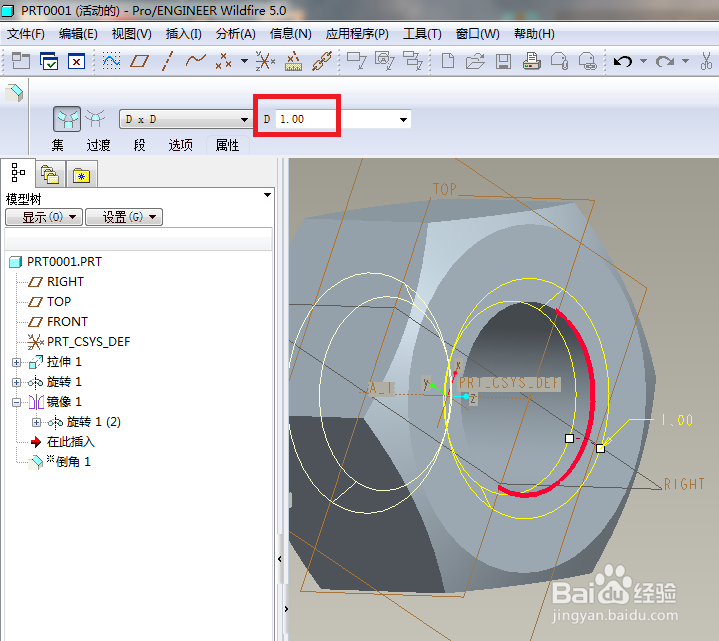Expand the 拉伸 1 feature node

click(17, 363)
